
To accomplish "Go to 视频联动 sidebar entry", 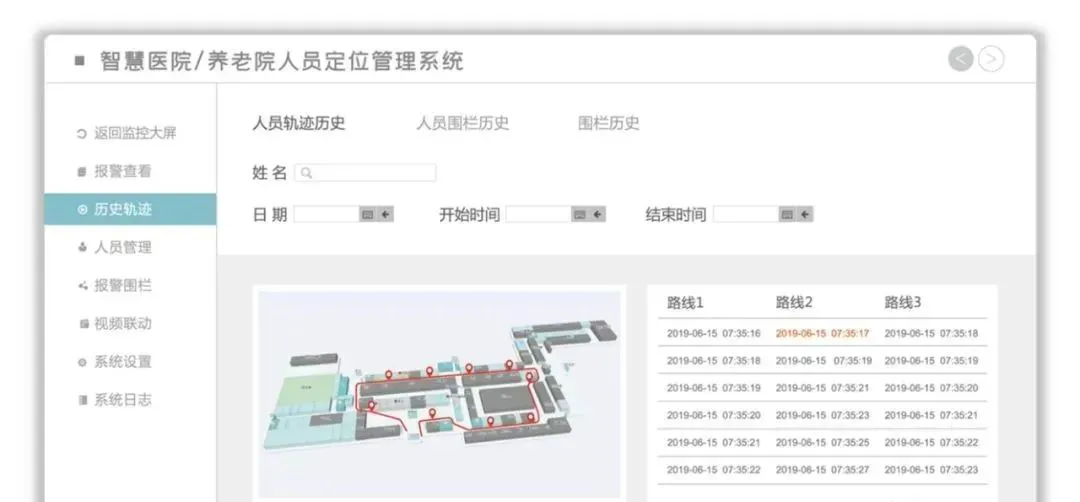I will 122,323.
